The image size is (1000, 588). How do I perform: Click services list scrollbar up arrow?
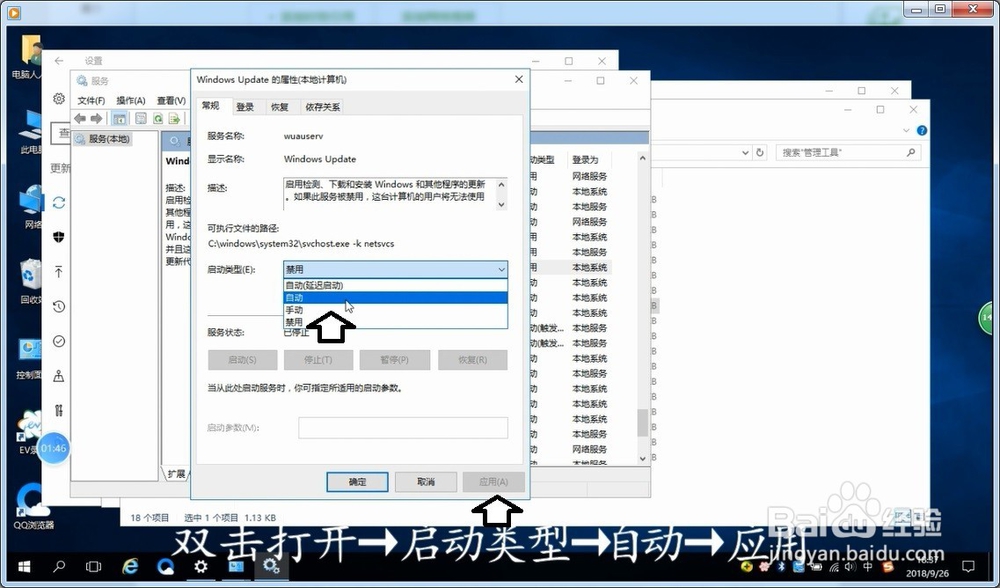tap(642, 158)
